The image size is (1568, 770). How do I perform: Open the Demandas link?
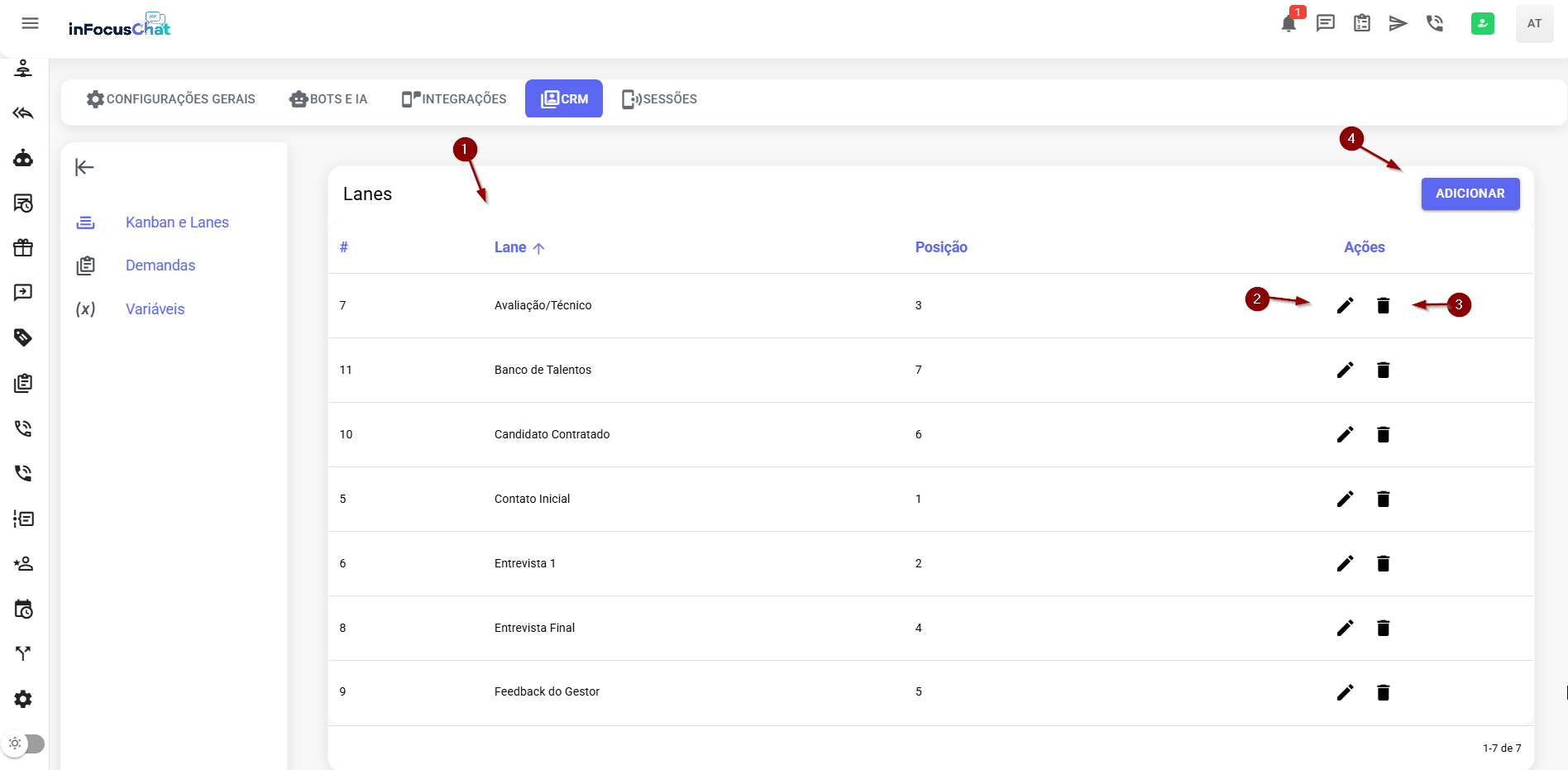click(x=160, y=265)
